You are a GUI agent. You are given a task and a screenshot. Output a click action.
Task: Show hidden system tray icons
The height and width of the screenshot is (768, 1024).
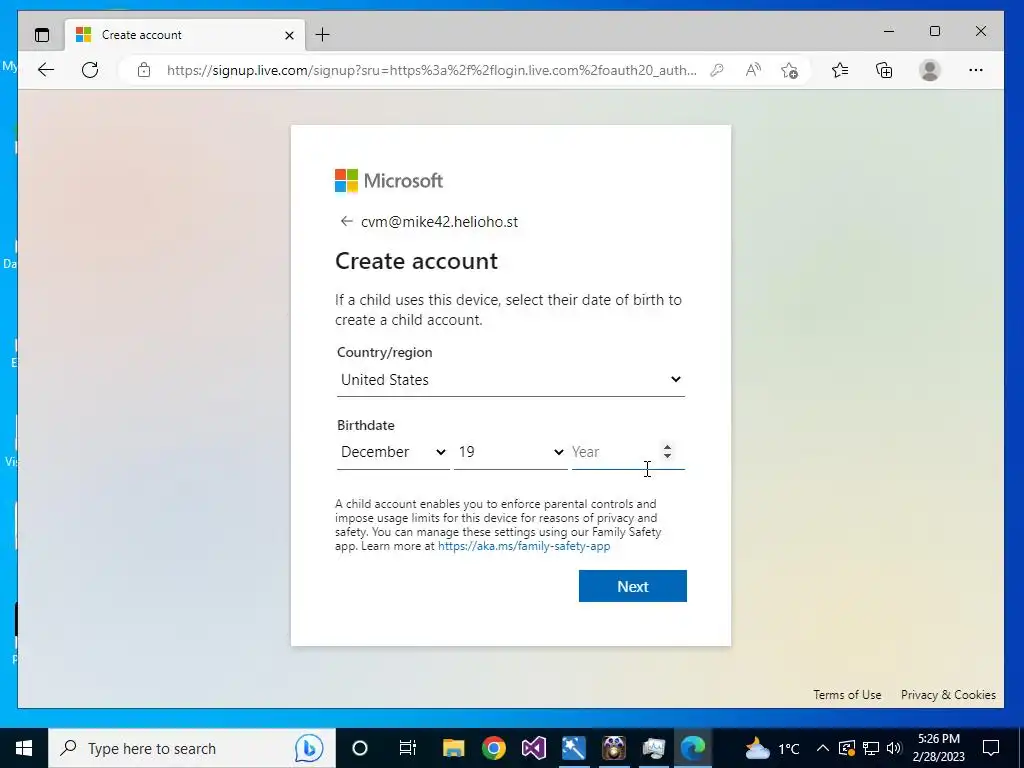(x=823, y=748)
